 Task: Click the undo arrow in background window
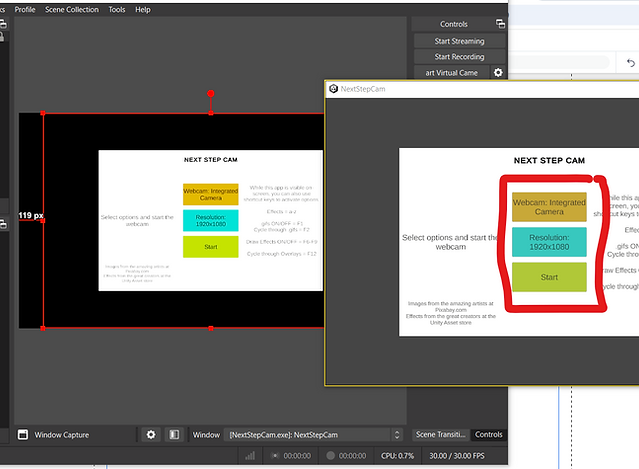pyautogui.click(x=630, y=63)
